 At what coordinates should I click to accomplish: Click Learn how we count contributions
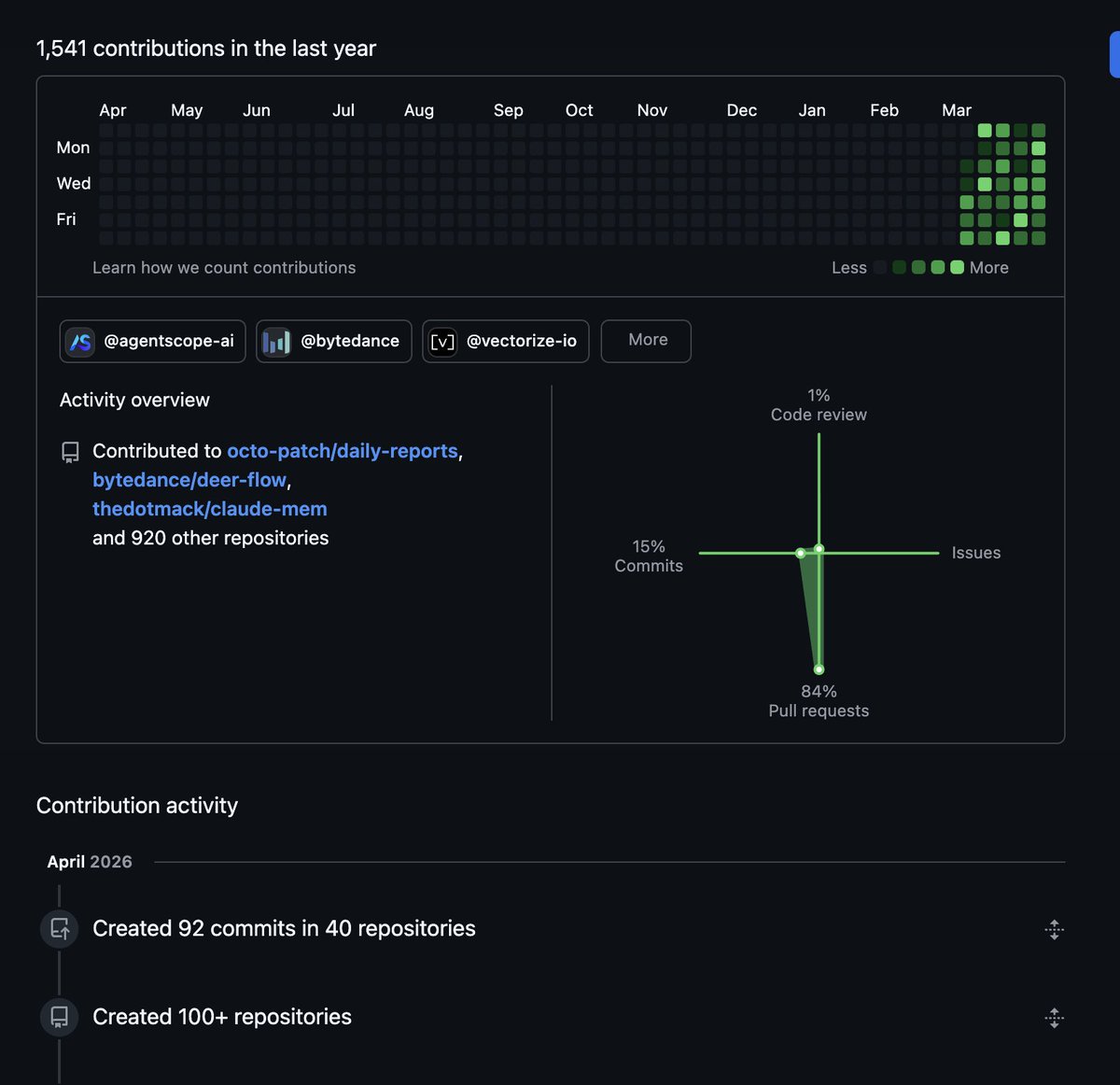point(224,268)
